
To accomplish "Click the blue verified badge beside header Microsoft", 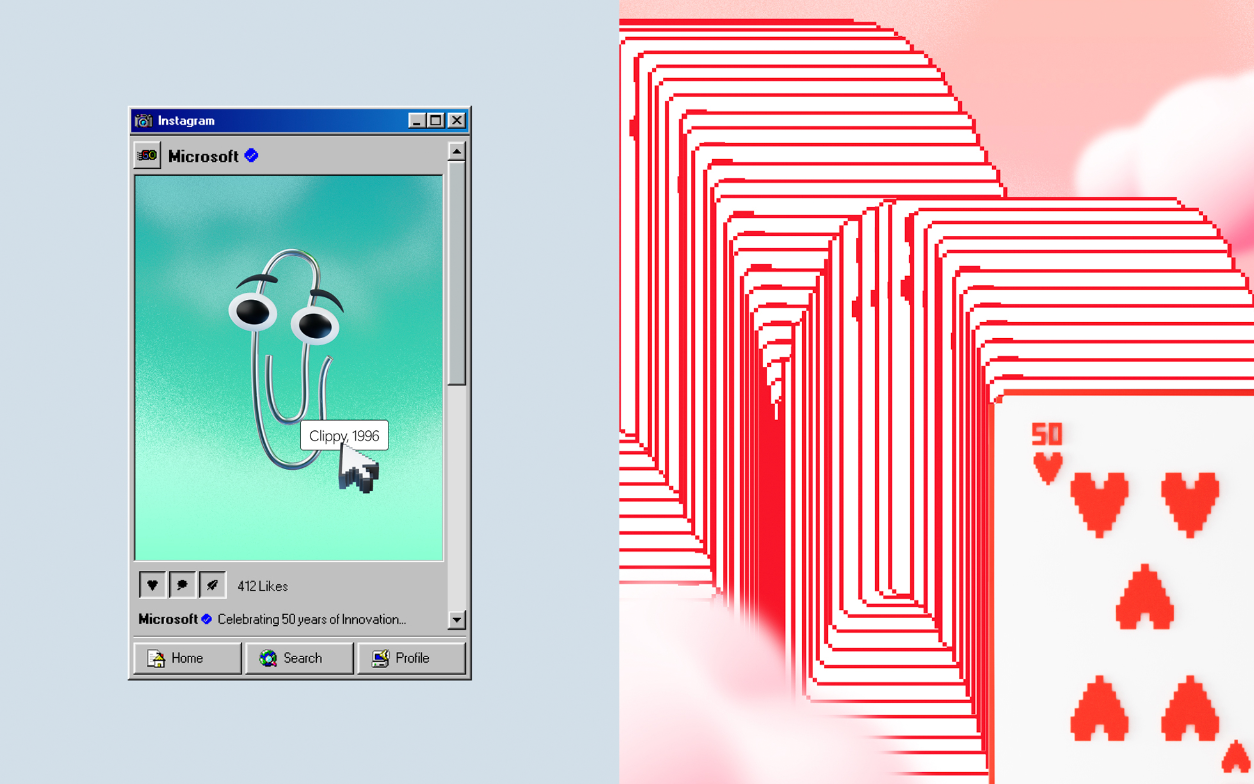I will [251, 155].
